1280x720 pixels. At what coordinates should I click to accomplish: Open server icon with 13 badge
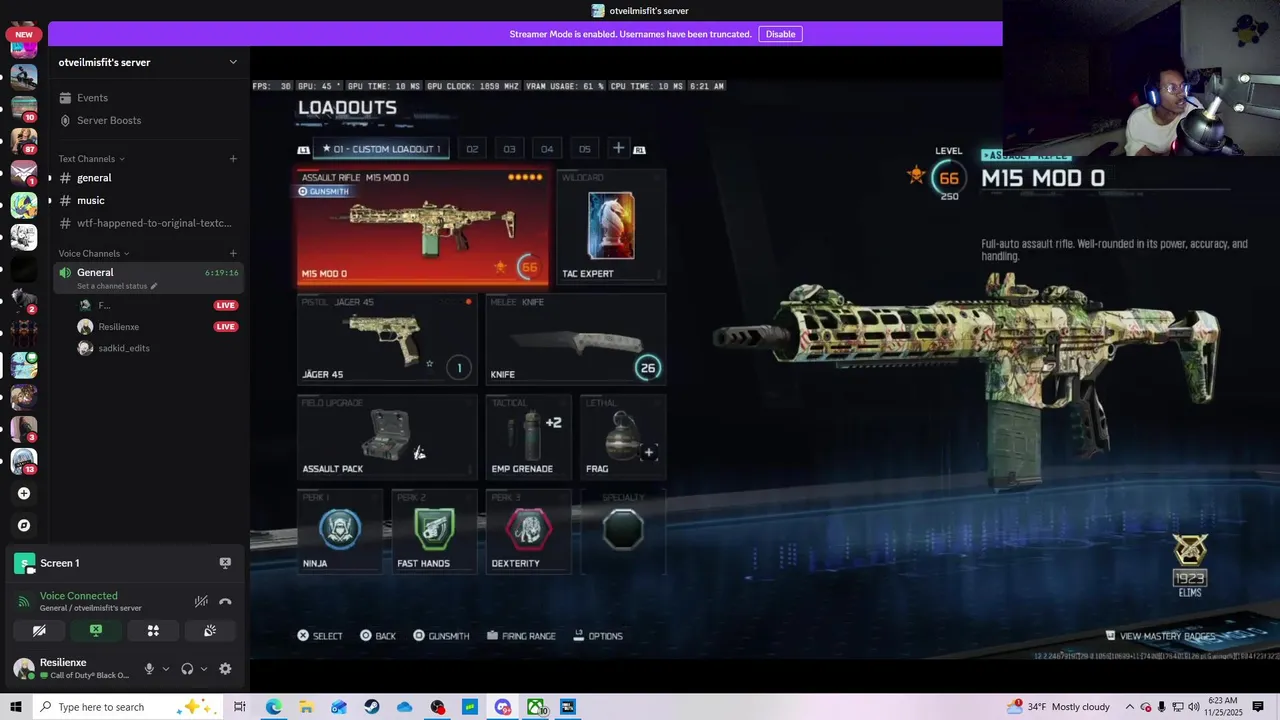tap(24, 461)
